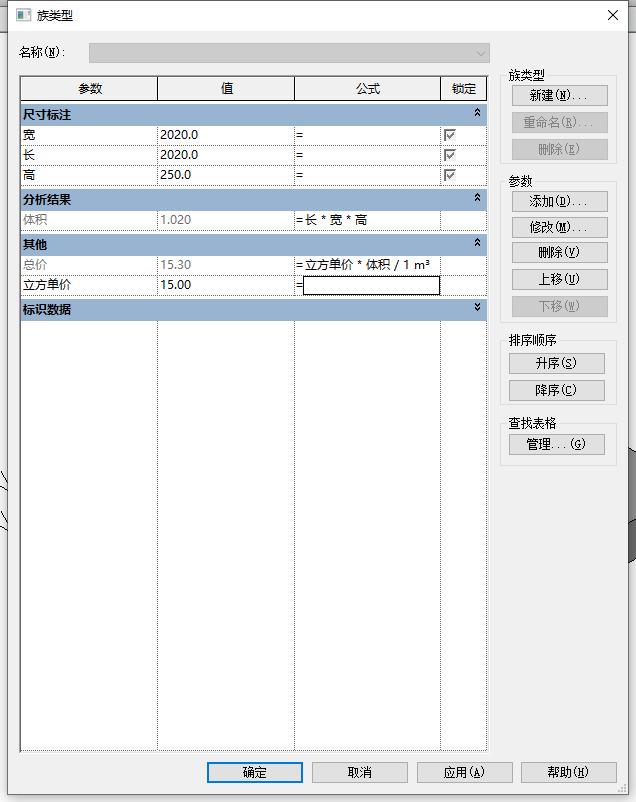Click the 删除(V) parameter button
This screenshot has width=636, height=802.
tap(560, 253)
